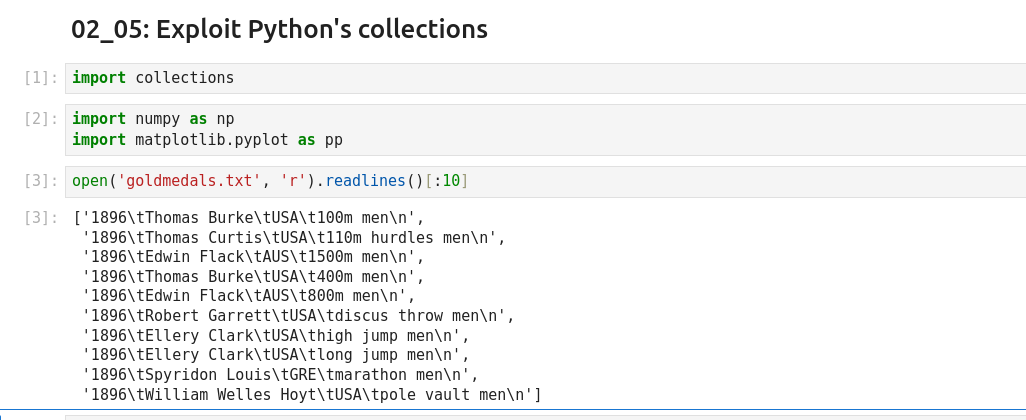Place cursor on "import matplotlib.pyplot as pp" line
This screenshot has height=420, width=1026.
pos(207,140)
